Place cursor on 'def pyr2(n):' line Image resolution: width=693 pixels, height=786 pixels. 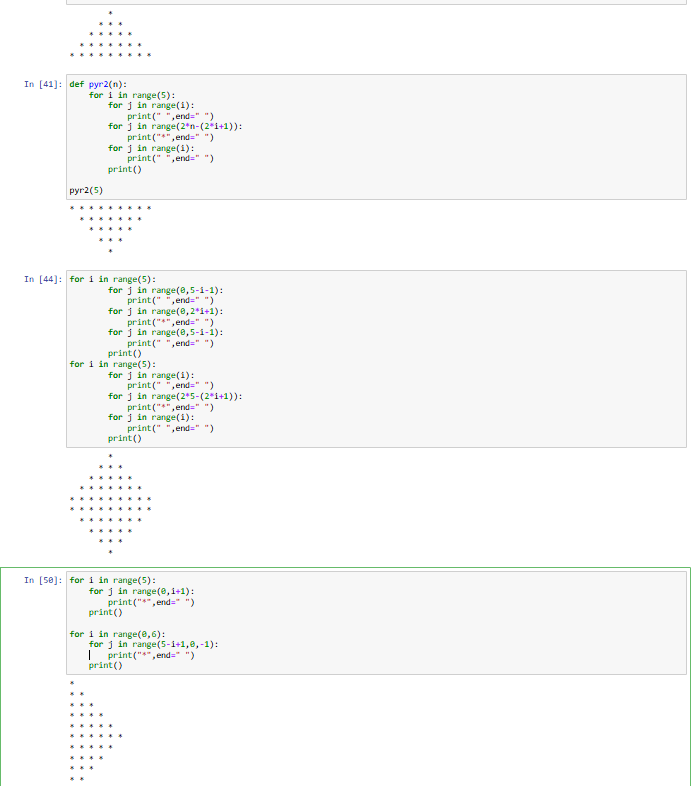[x=98, y=84]
